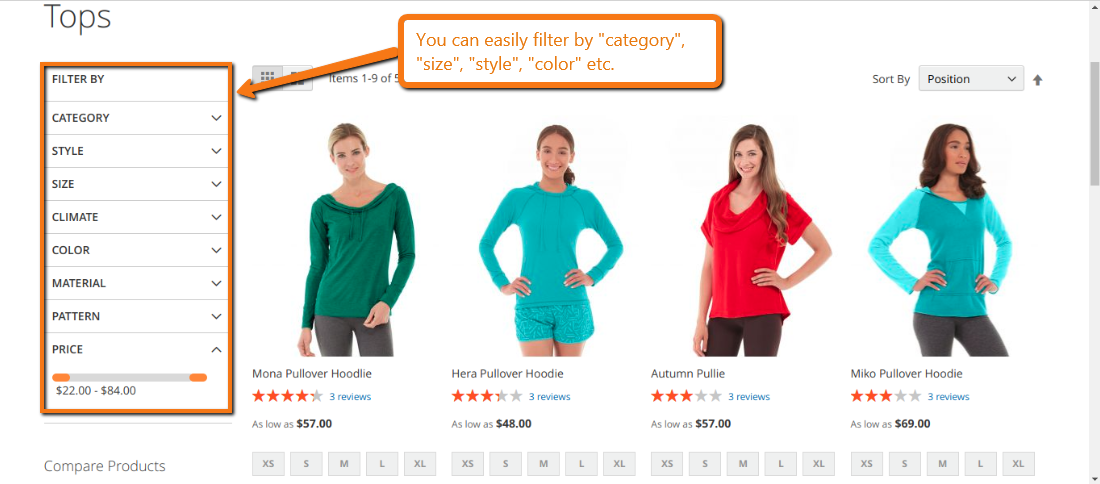Switch to list view mode icon
Screen dimensions: 1100x484
point(297,79)
